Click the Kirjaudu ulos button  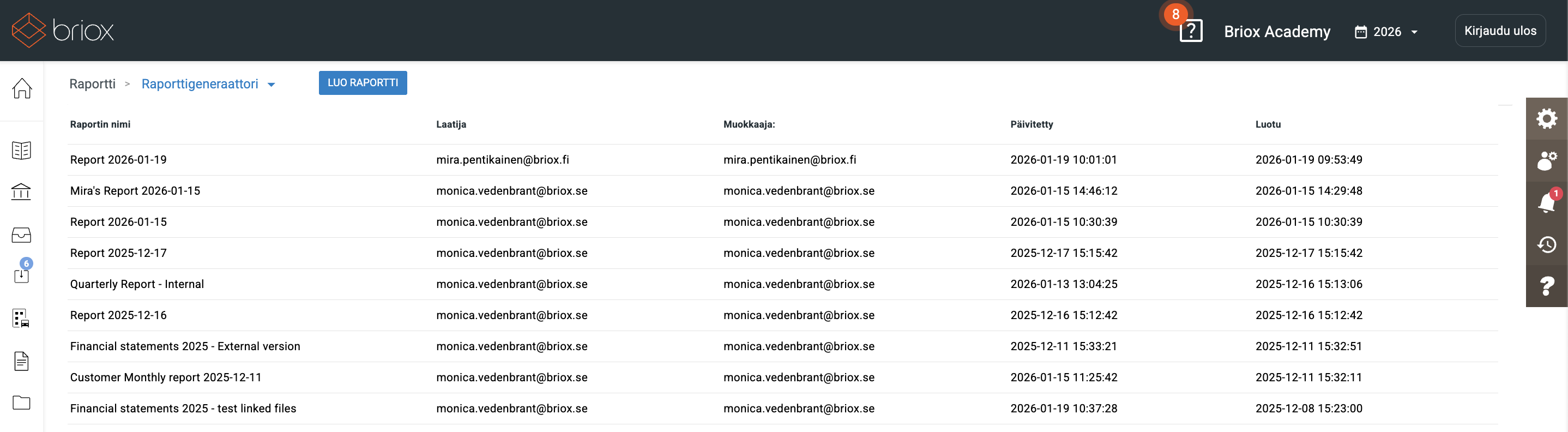(x=1500, y=31)
